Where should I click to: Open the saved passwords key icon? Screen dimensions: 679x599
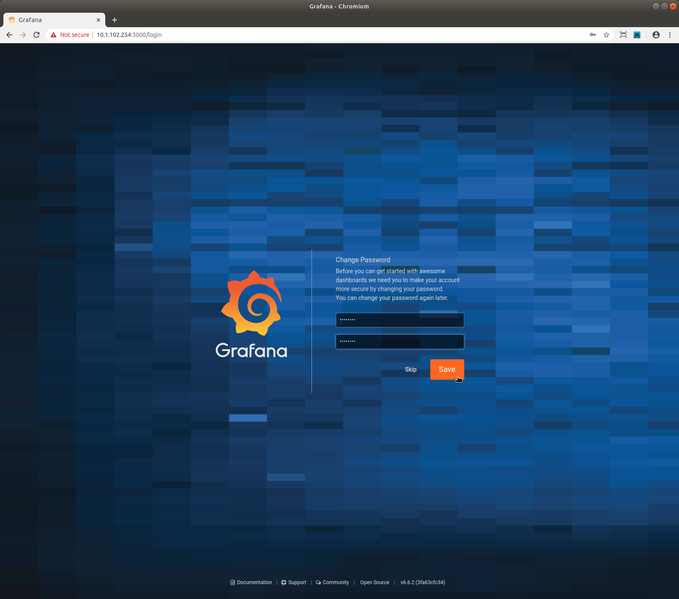pyautogui.click(x=592, y=35)
